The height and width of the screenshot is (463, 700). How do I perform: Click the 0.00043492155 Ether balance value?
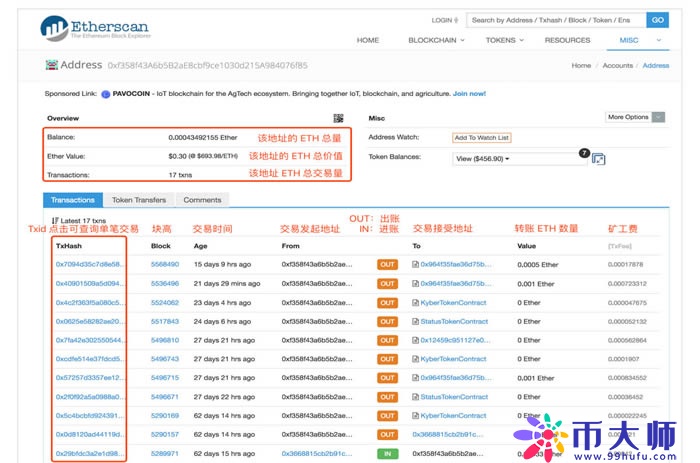pos(203,138)
